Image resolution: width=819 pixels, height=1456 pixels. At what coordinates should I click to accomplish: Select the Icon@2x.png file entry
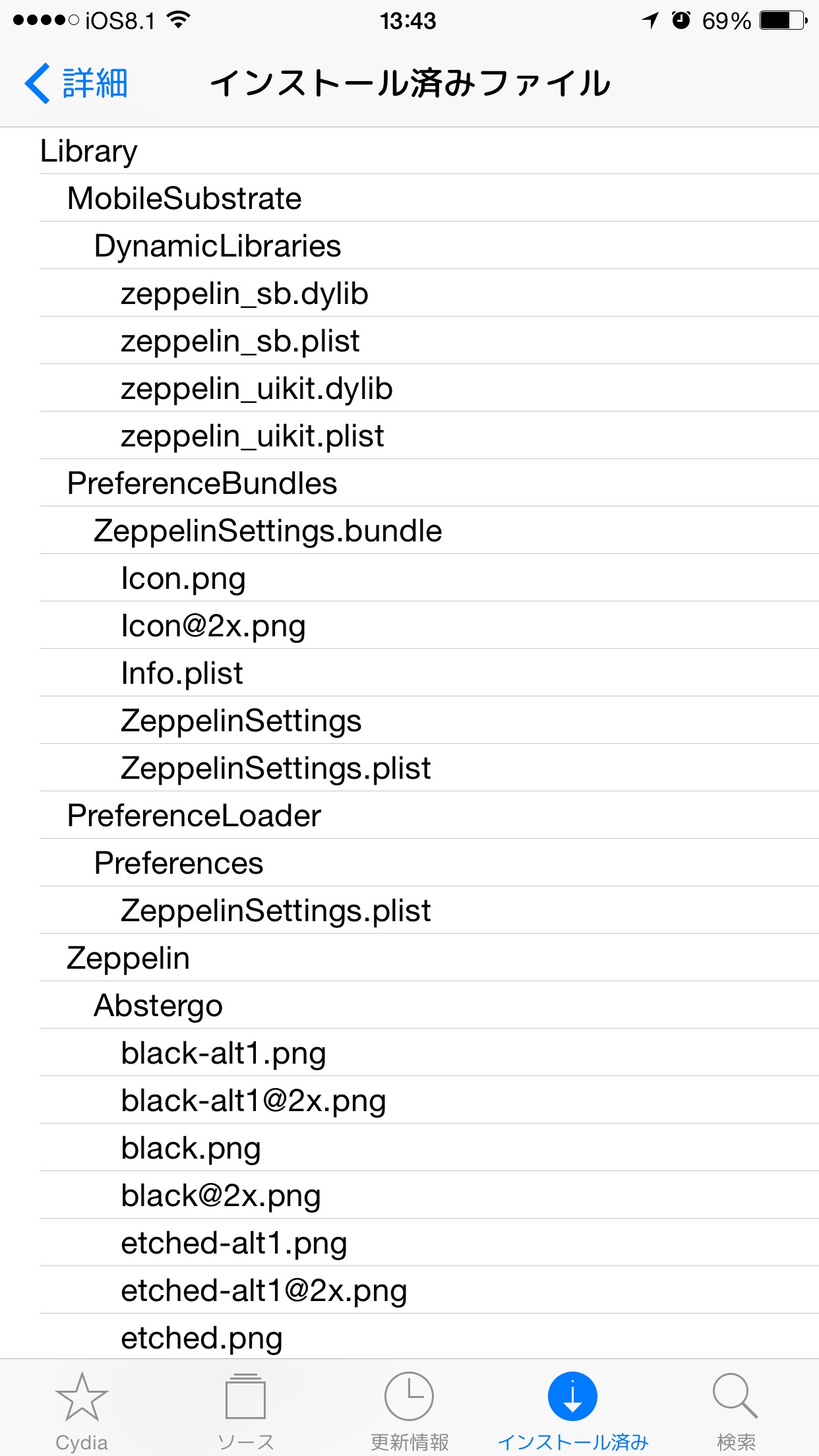click(429, 626)
